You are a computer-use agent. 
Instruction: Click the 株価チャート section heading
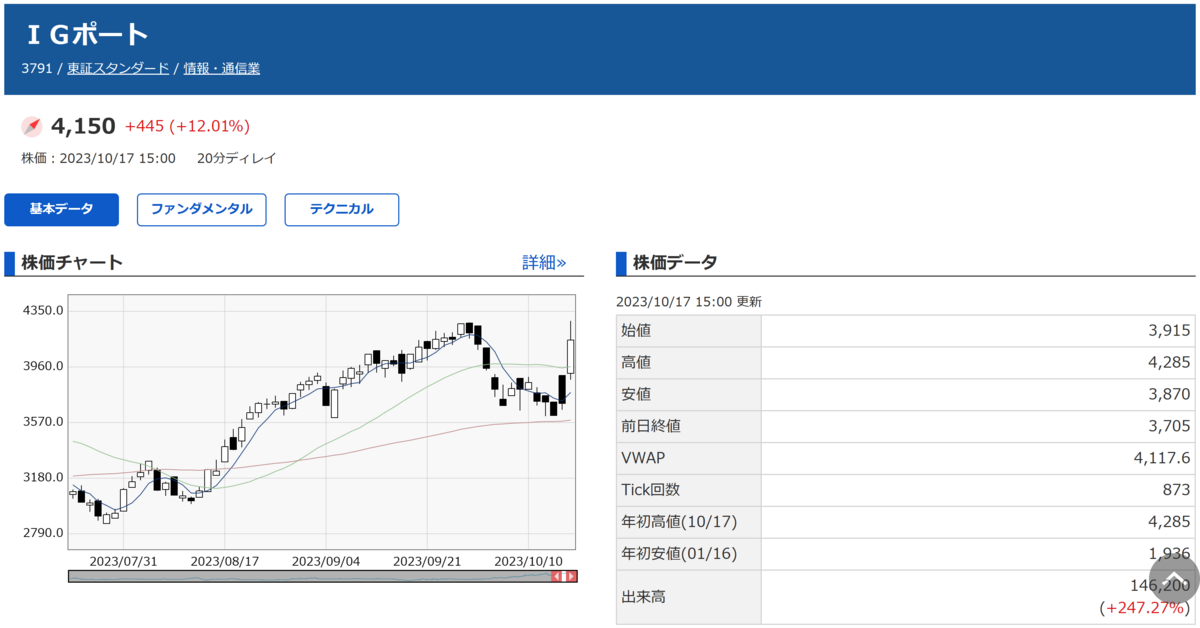(x=72, y=263)
